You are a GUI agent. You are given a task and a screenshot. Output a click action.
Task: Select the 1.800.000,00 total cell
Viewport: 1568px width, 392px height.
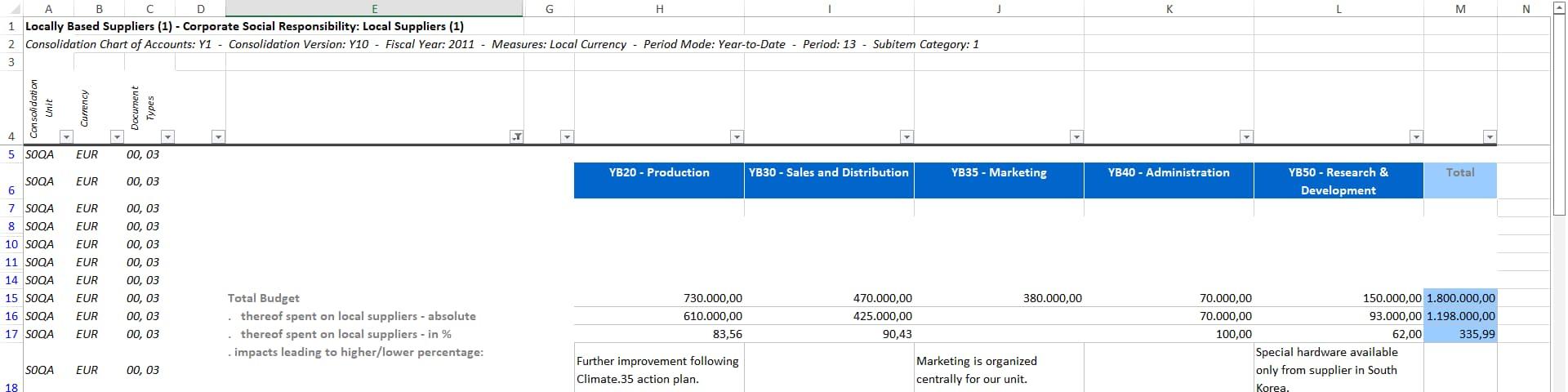tap(1460, 298)
